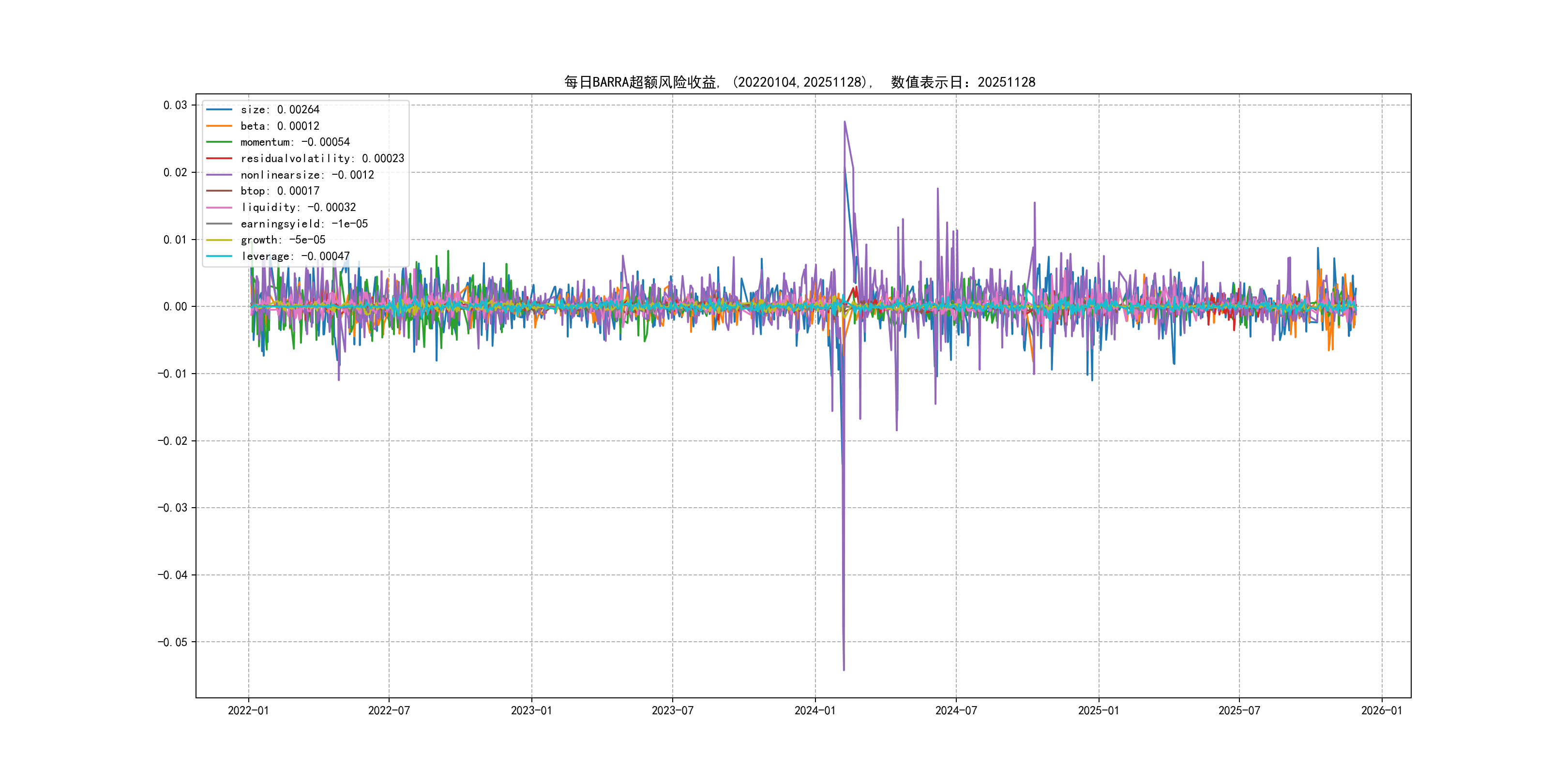
Task: Click the 0.03 y-axis tick label
Action: [175, 106]
